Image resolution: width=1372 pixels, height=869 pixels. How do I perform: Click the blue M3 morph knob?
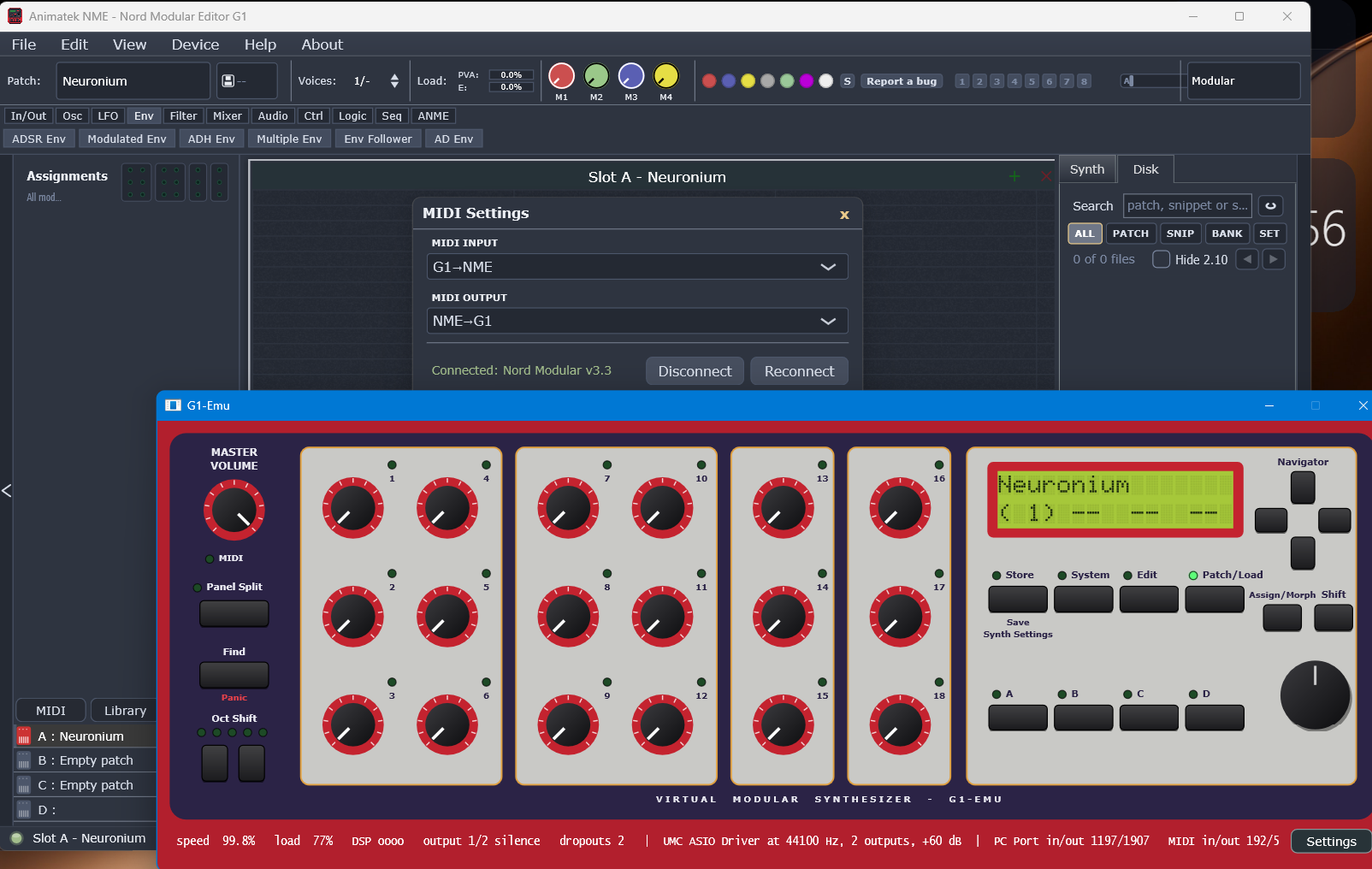(631, 76)
